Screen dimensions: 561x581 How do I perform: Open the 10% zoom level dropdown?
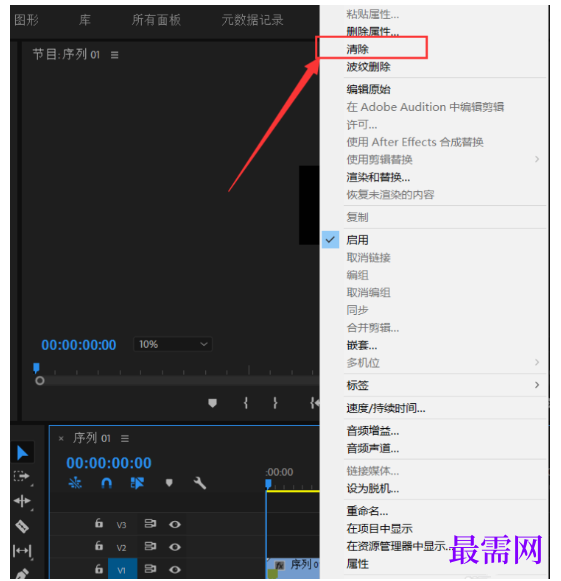pyautogui.click(x=173, y=344)
